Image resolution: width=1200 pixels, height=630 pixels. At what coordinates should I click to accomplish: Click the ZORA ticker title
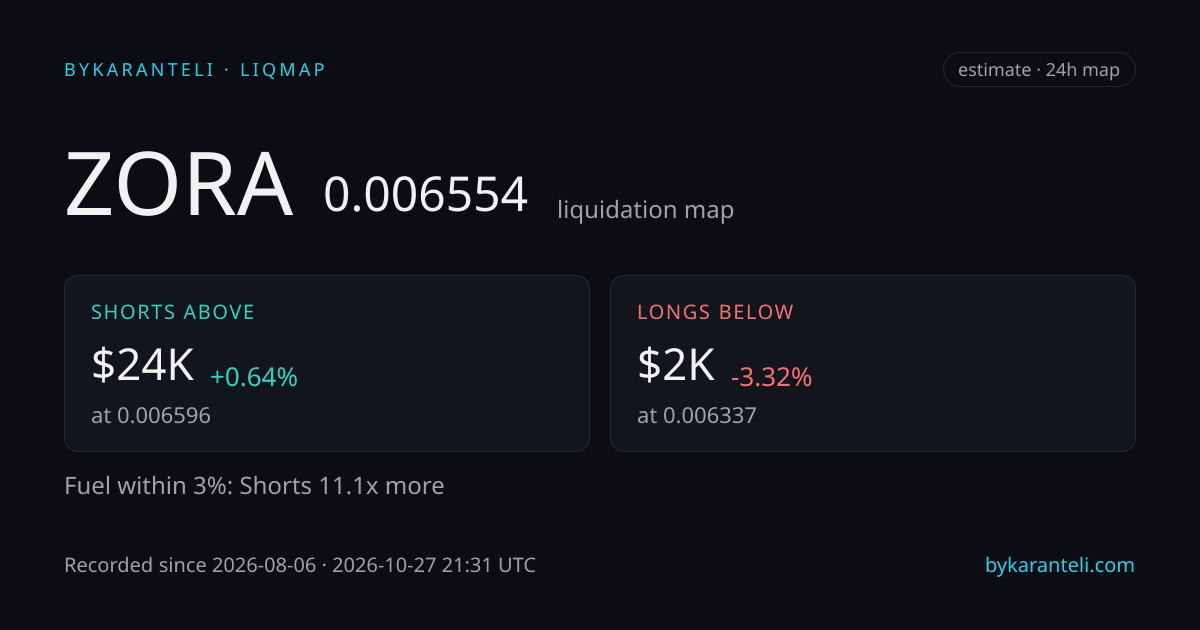tap(178, 186)
